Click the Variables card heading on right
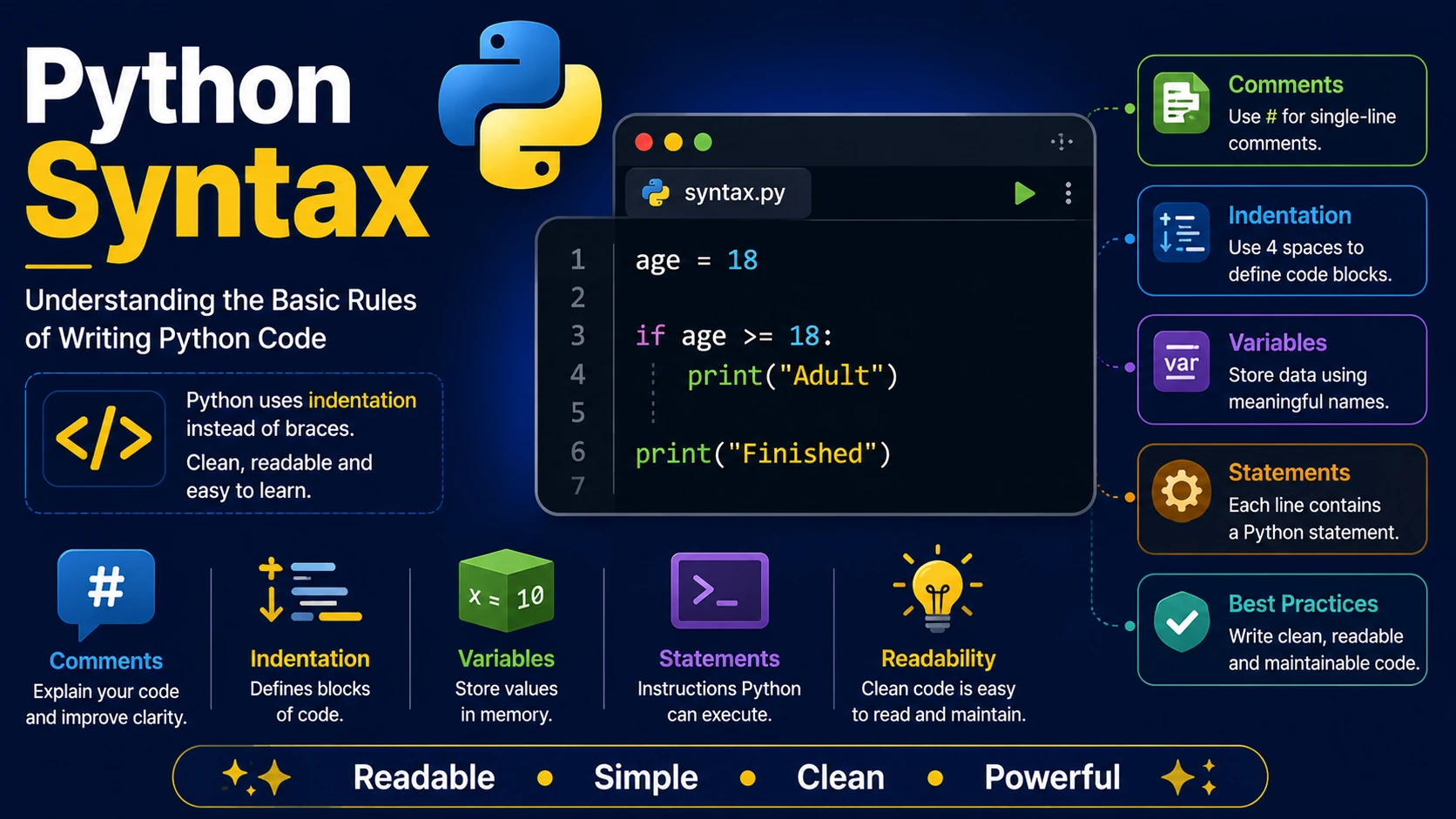Image resolution: width=1456 pixels, height=819 pixels. click(x=1277, y=343)
